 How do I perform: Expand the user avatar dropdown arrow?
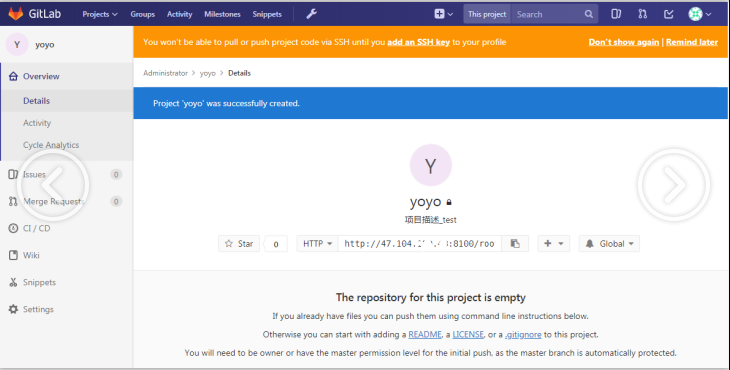[708, 14]
